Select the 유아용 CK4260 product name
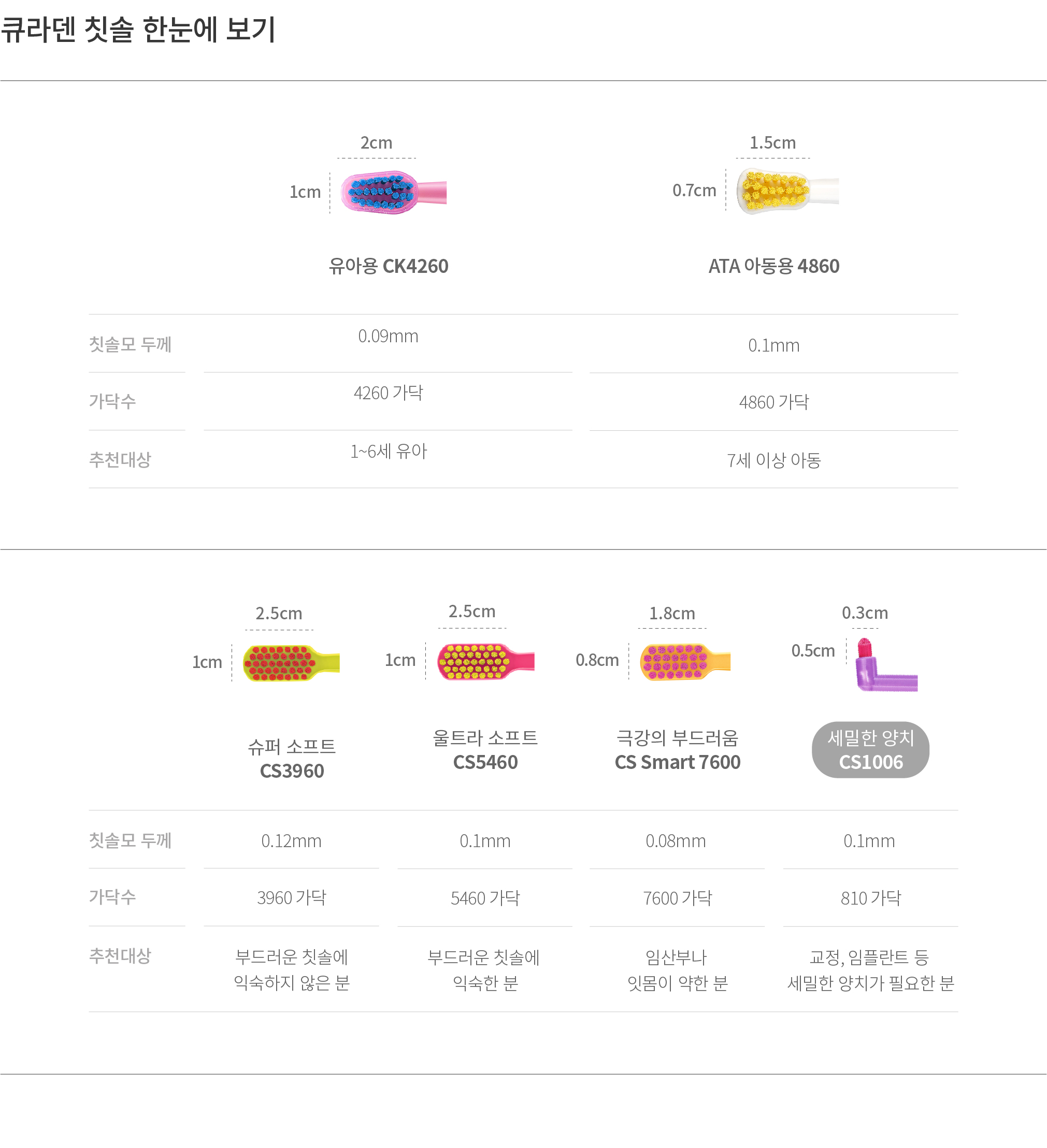The image size is (1047, 1148). (x=389, y=266)
